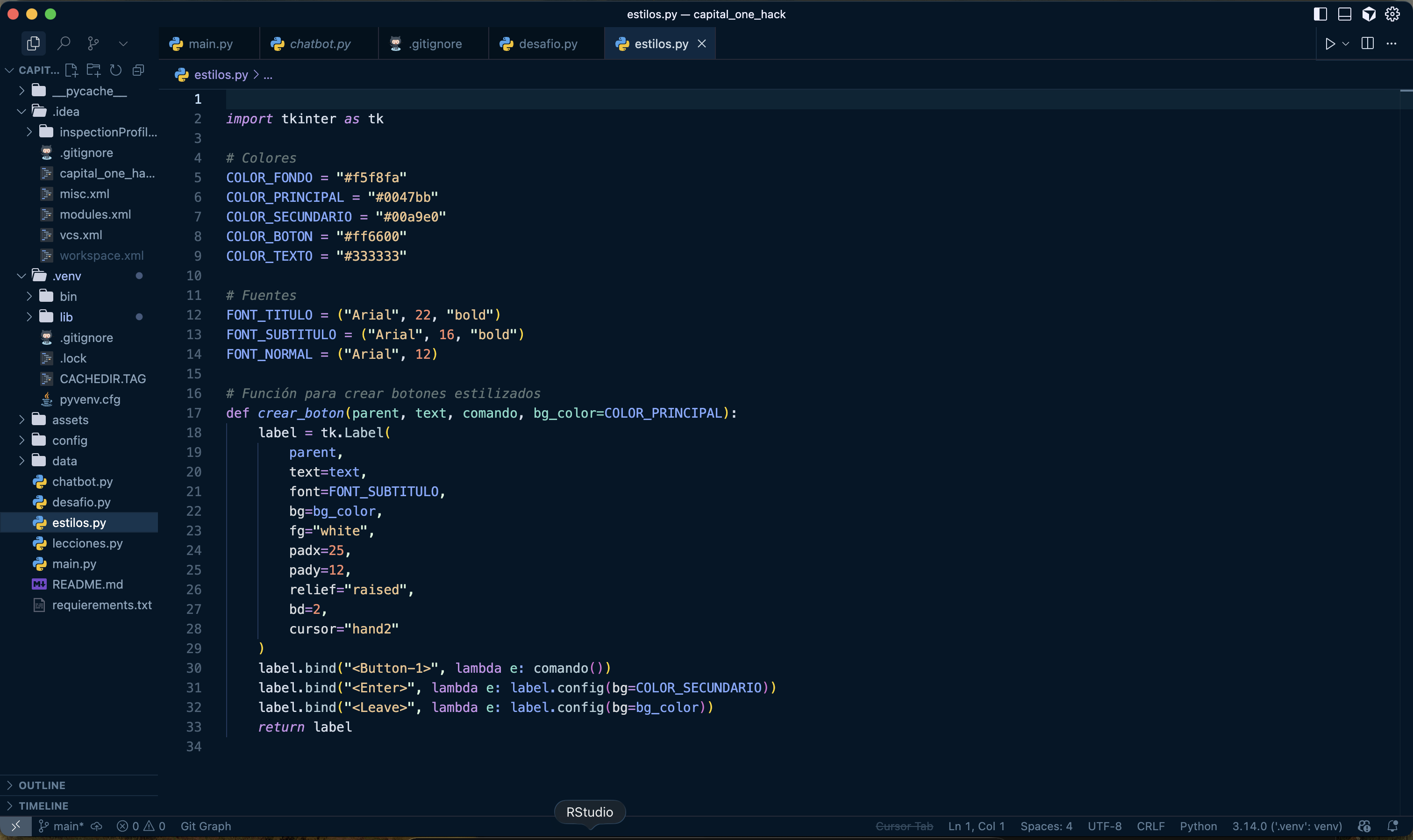Split the editor to the right
Image resolution: width=1413 pixels, height=840 pixels.
[x=1367, y=43]
